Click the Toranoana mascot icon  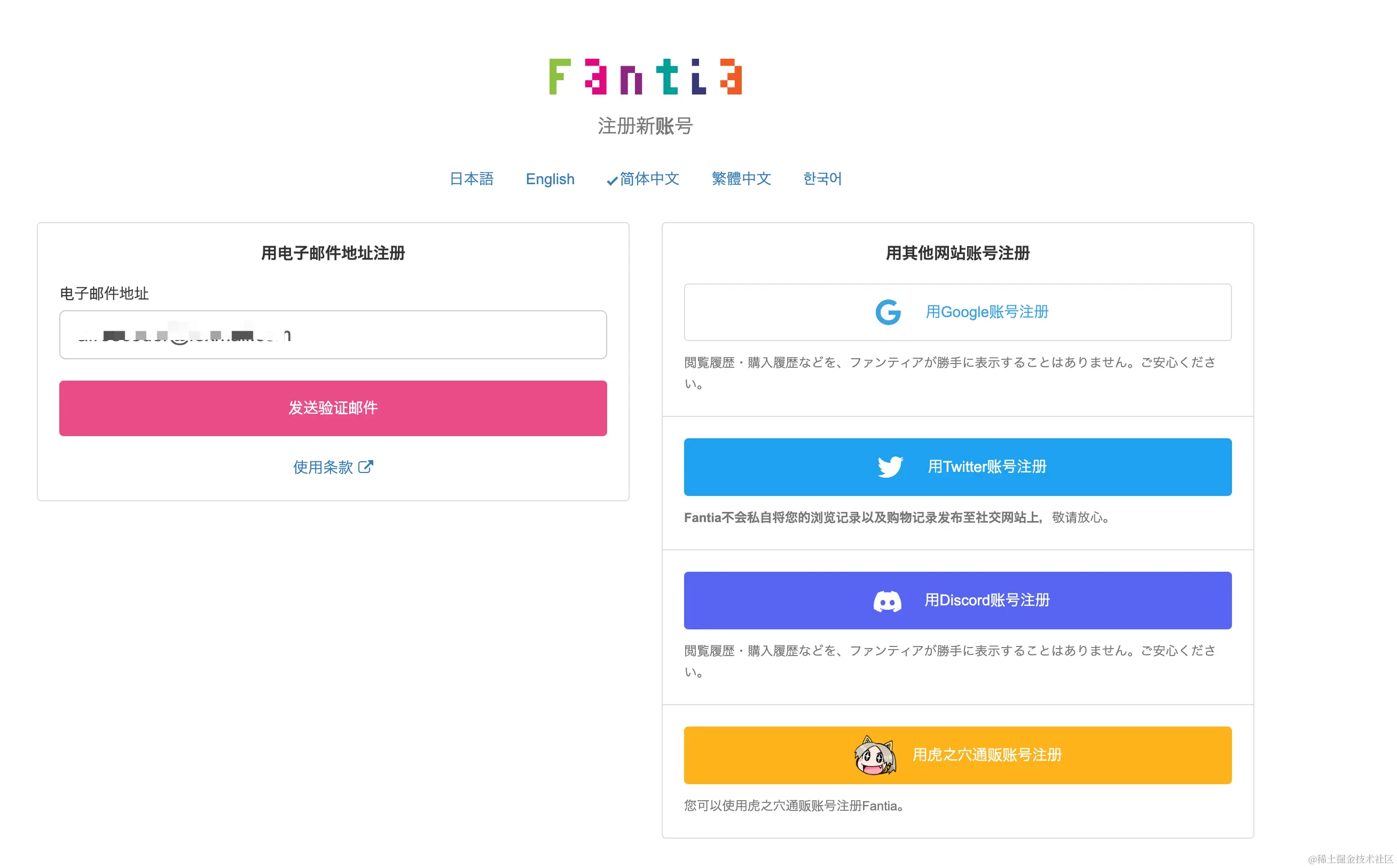[x=875, y=755]
